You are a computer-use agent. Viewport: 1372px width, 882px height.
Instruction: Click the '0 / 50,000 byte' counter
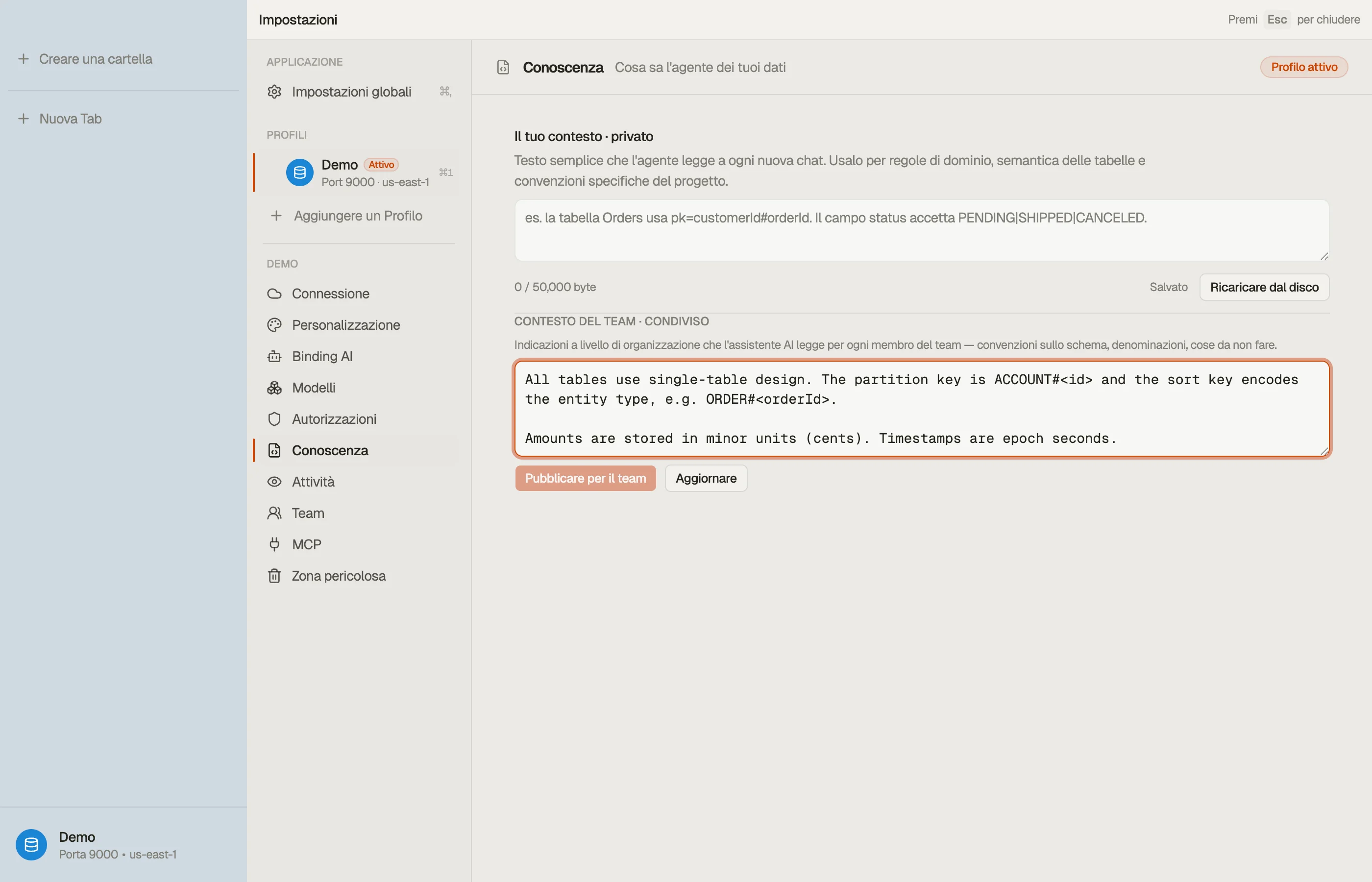(555, 287)
